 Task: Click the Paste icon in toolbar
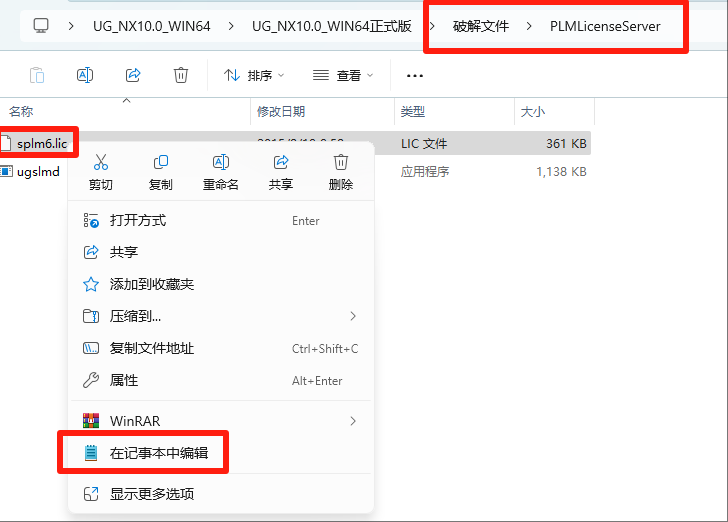[37, 75]
